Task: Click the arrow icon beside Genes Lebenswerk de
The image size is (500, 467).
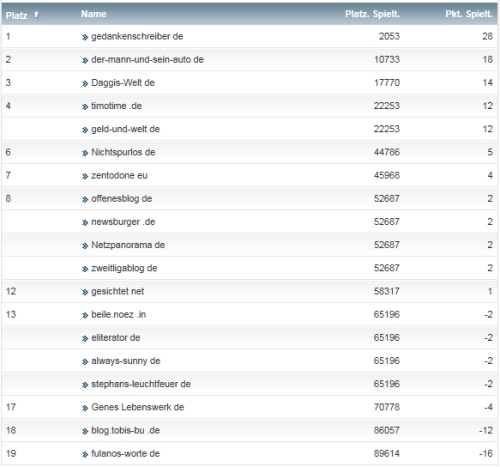Action: [85, 408]
